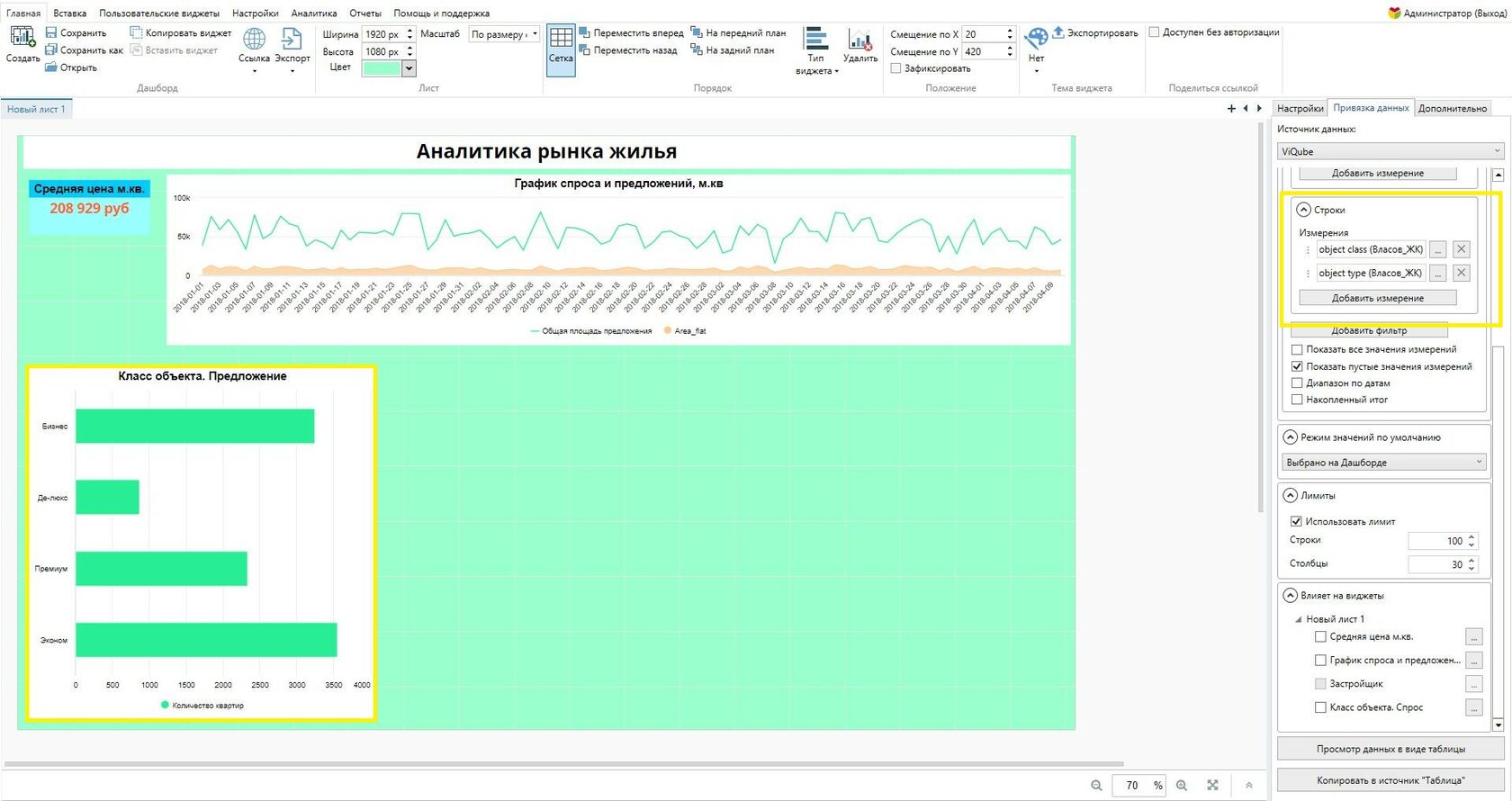This screenshot has width=1512, height=801.
Task: Click Просмотр данных в виде таблицы
Action: tap(1390, 749)
